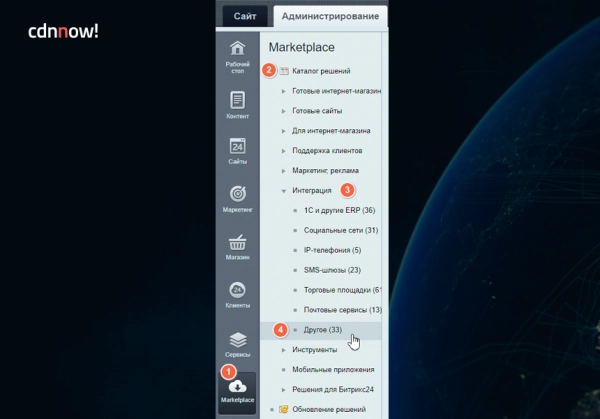The width and height of the screenshot is (600, 419).
Task: Expand the Для интернет-магазина arrow
Action: [x=284, y=131]
